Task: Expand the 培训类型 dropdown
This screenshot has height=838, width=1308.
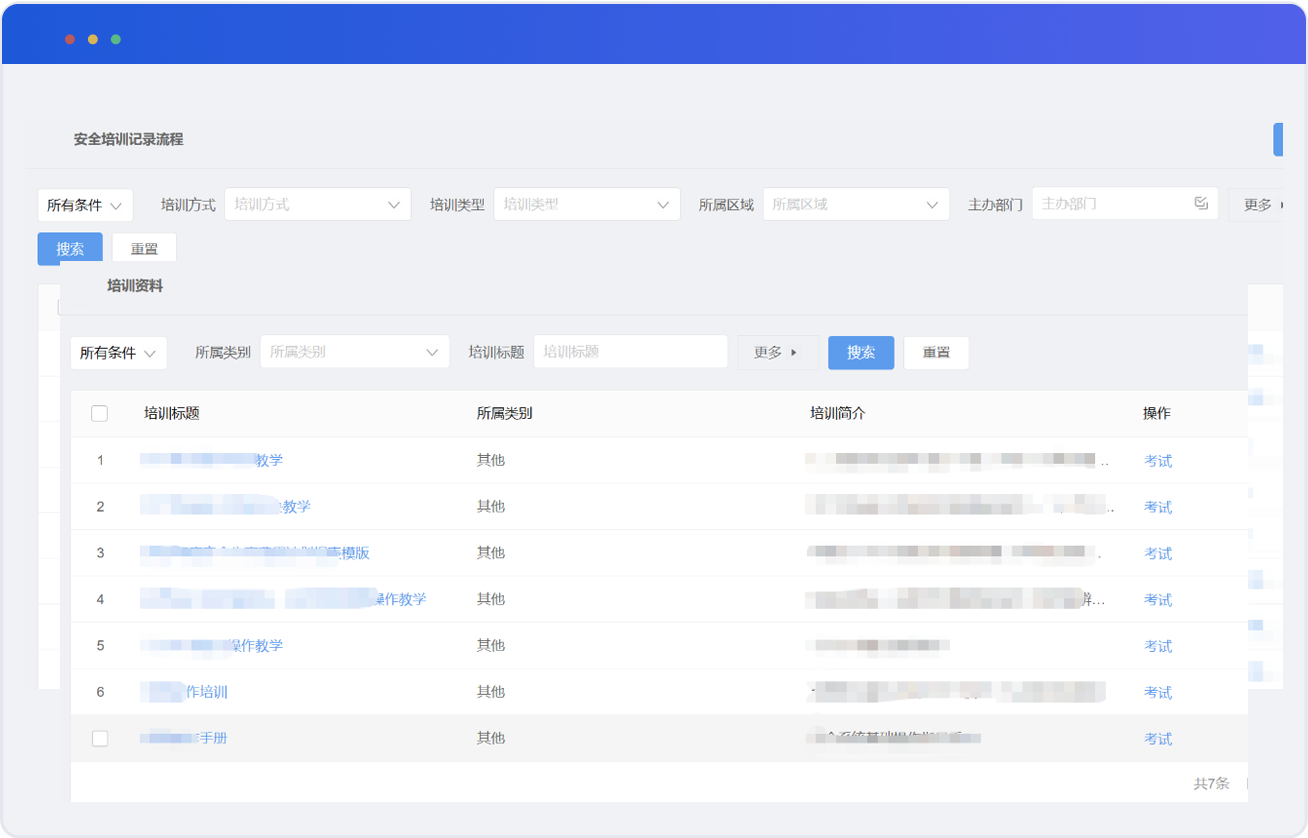Action: (x=586, y=204)
